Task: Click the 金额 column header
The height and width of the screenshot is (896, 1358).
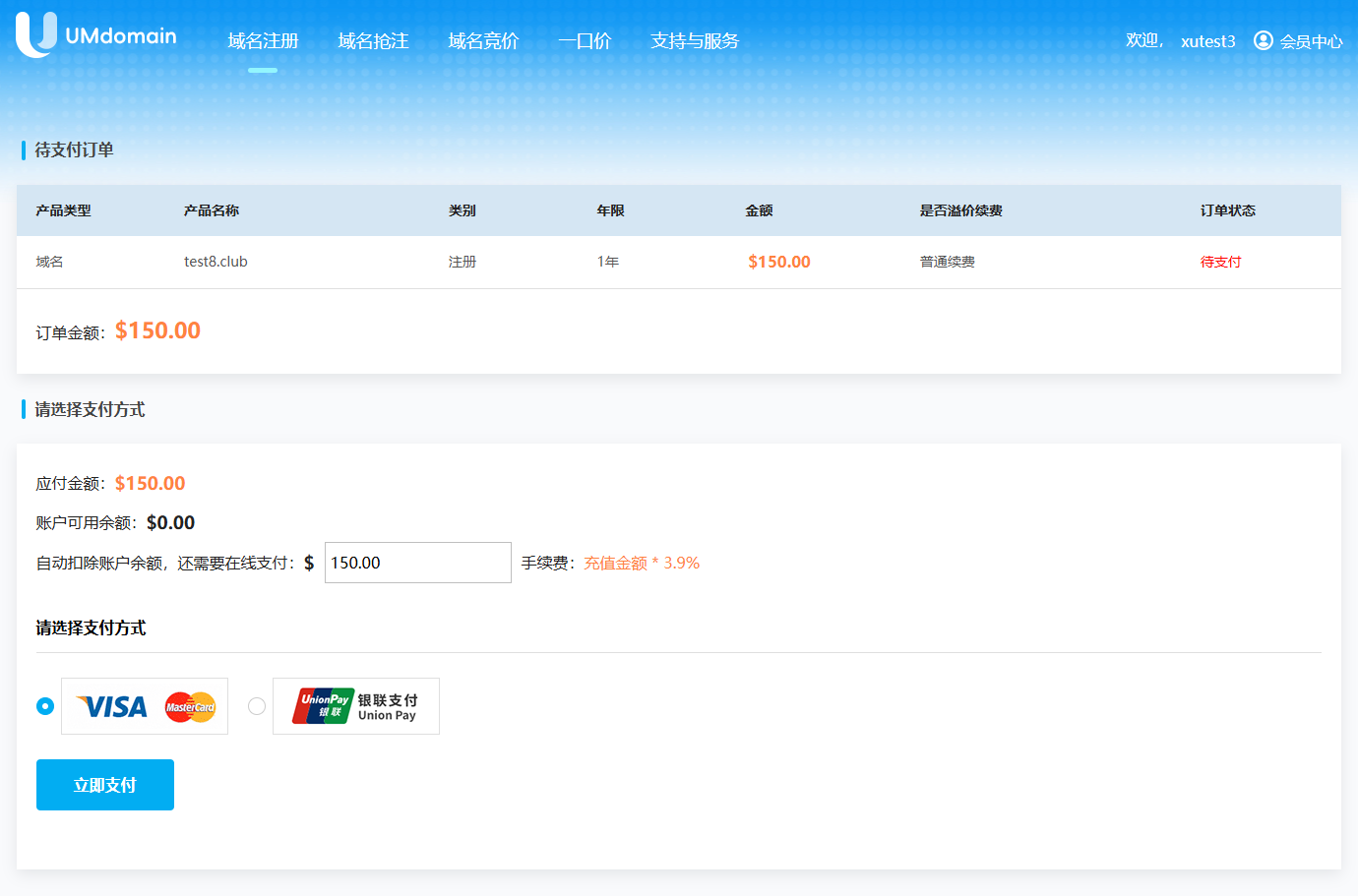Action: click(x=759, y=210)
